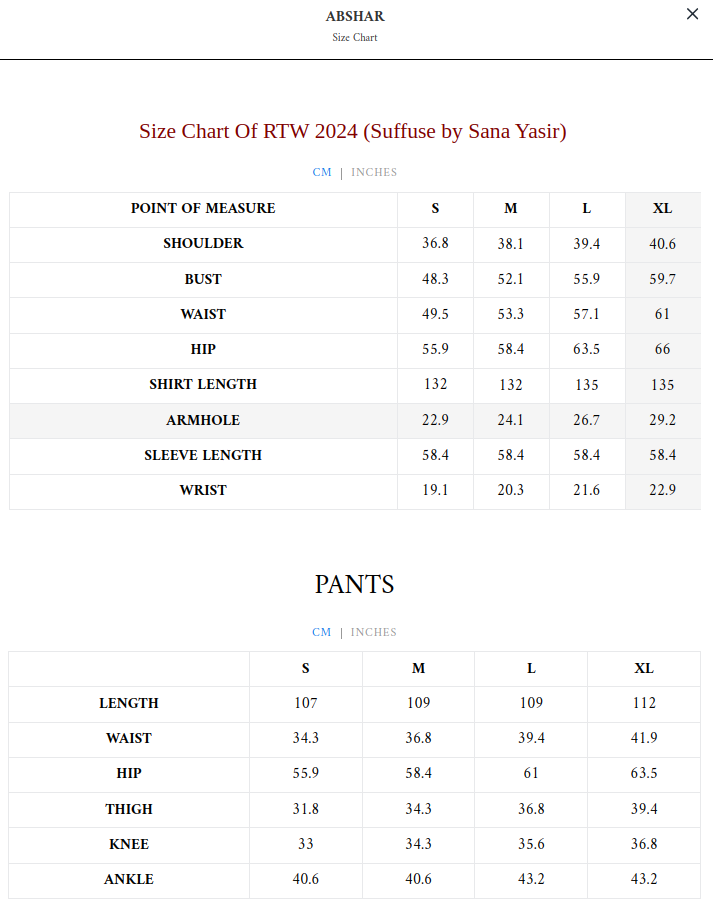Click the SLEEVE LENGTH row label
Screen dimensions: 713x913
tap(203, 455)
